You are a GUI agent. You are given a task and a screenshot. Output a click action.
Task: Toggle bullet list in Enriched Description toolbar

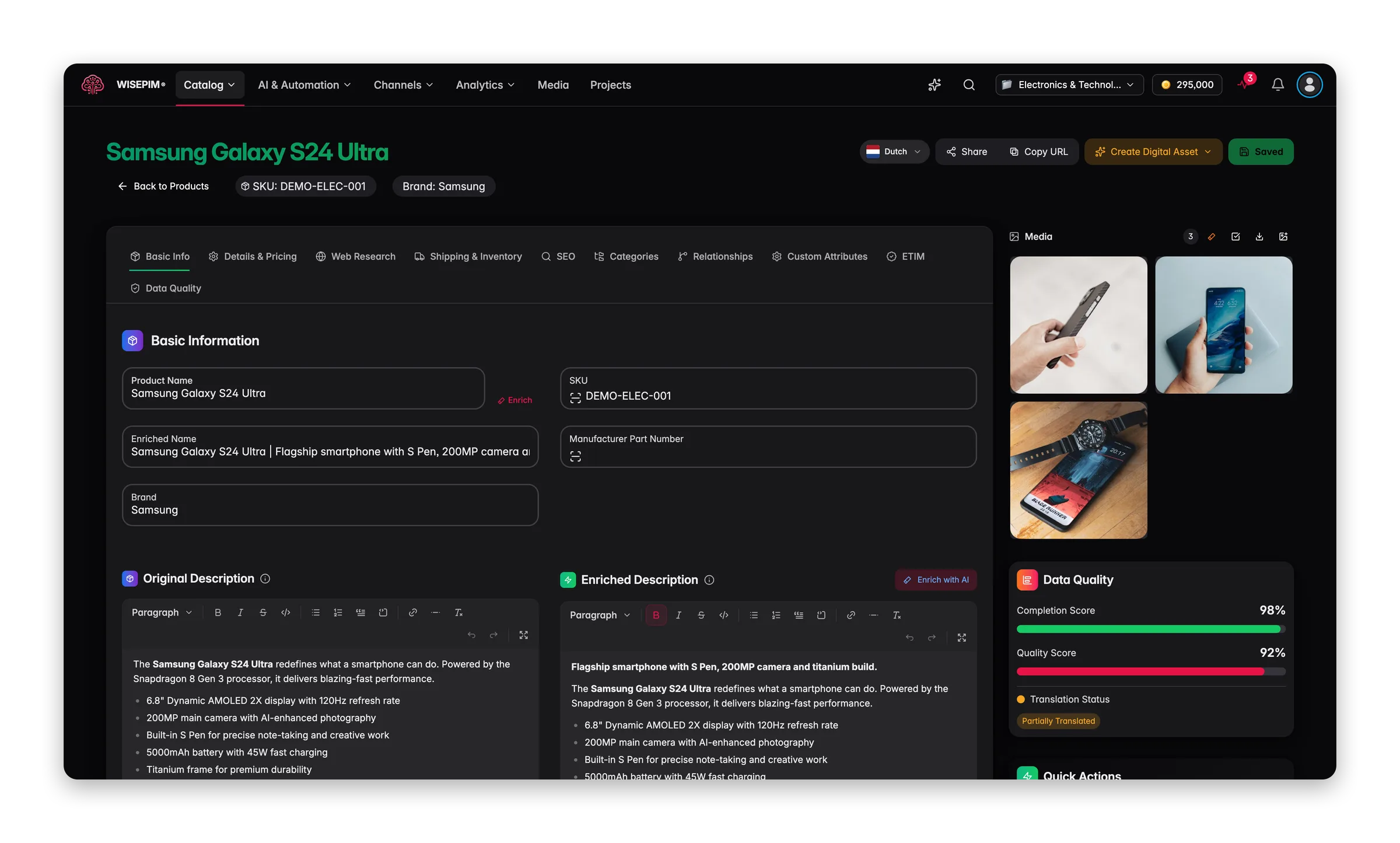(x=754, y=615)
